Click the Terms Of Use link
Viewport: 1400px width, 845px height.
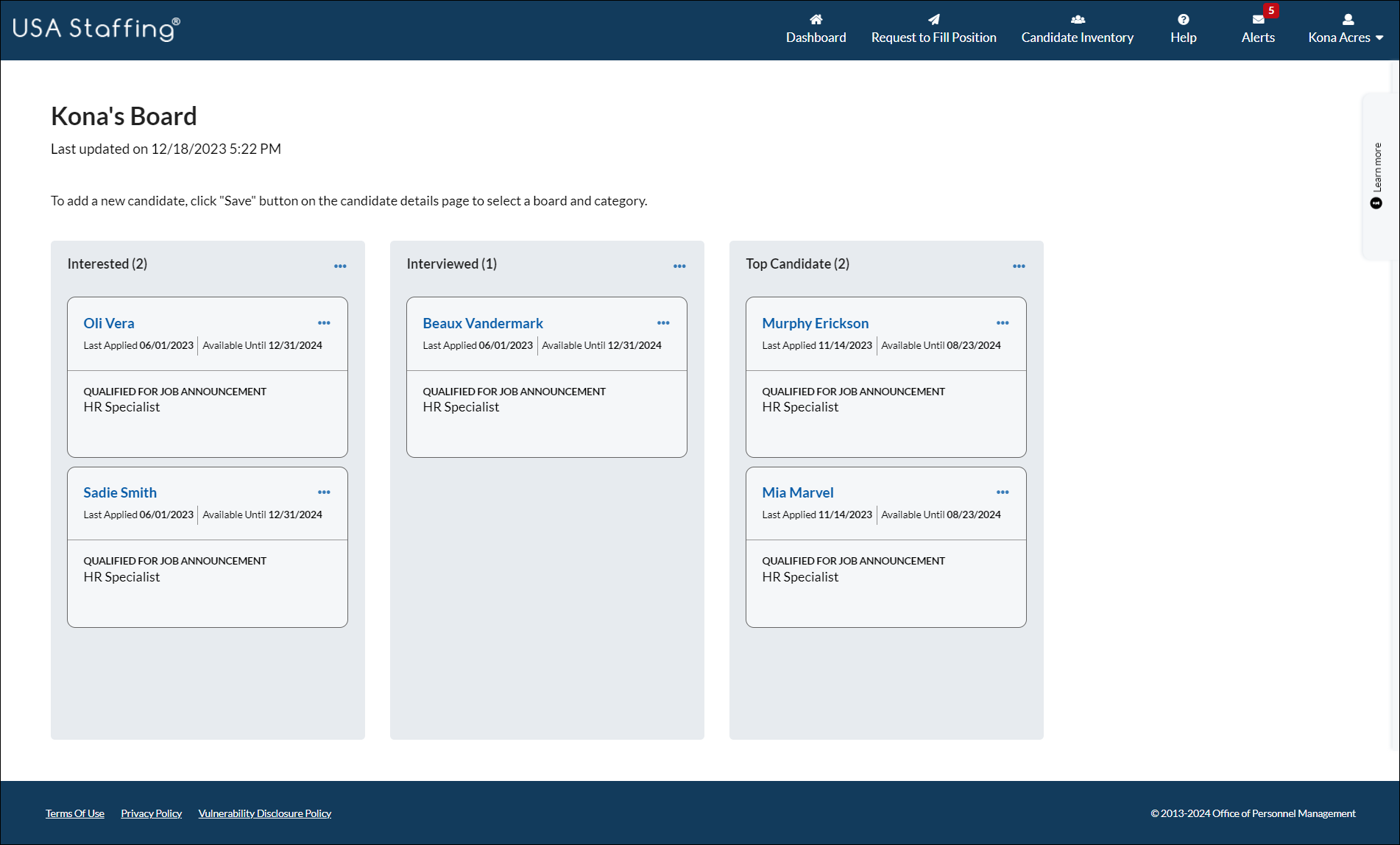[74, 813]
